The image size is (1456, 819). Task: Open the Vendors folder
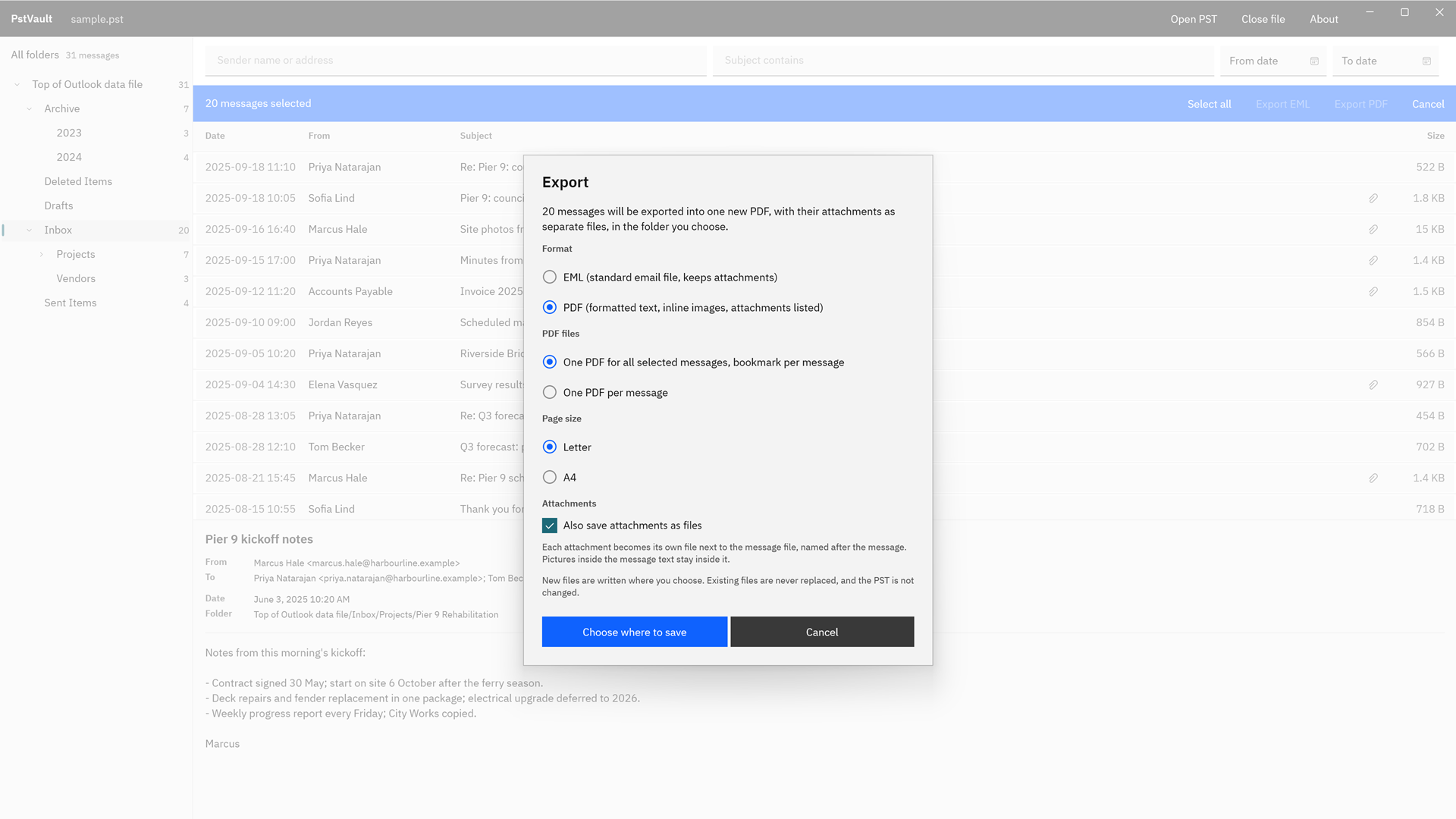(96, 278)
